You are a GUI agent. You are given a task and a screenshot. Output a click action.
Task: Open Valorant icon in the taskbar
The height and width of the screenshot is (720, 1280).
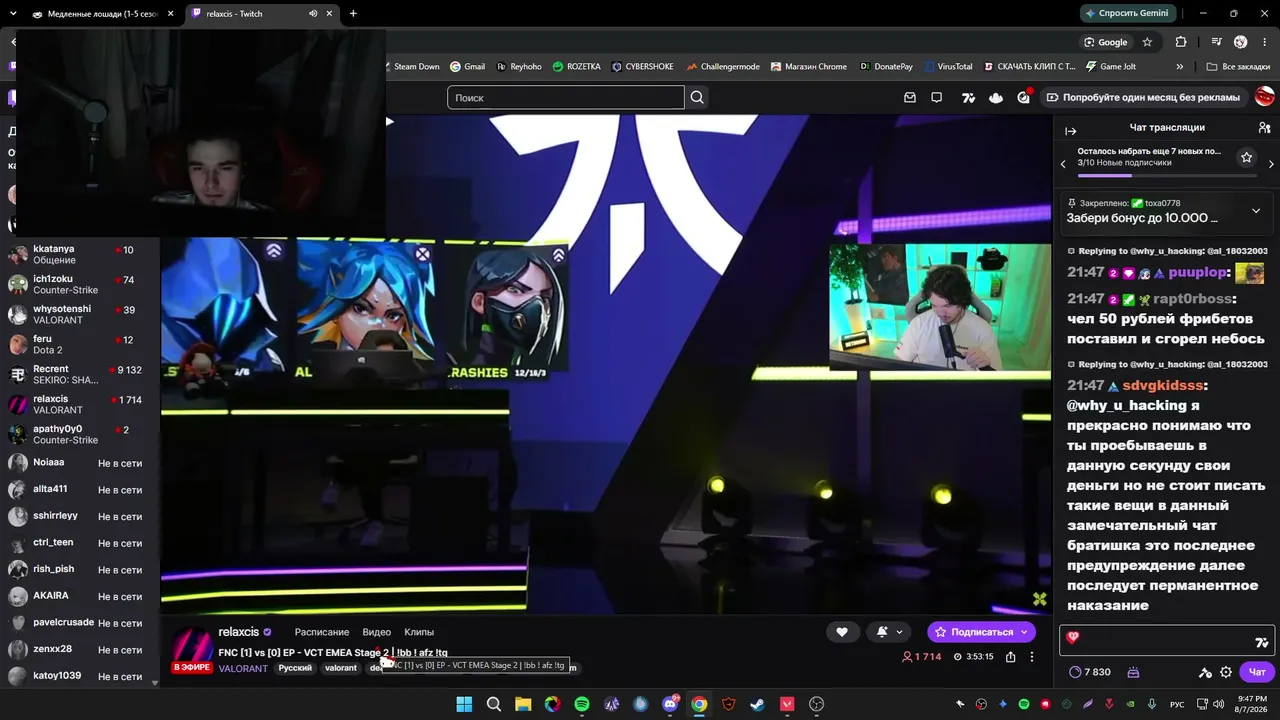(787, 704)
